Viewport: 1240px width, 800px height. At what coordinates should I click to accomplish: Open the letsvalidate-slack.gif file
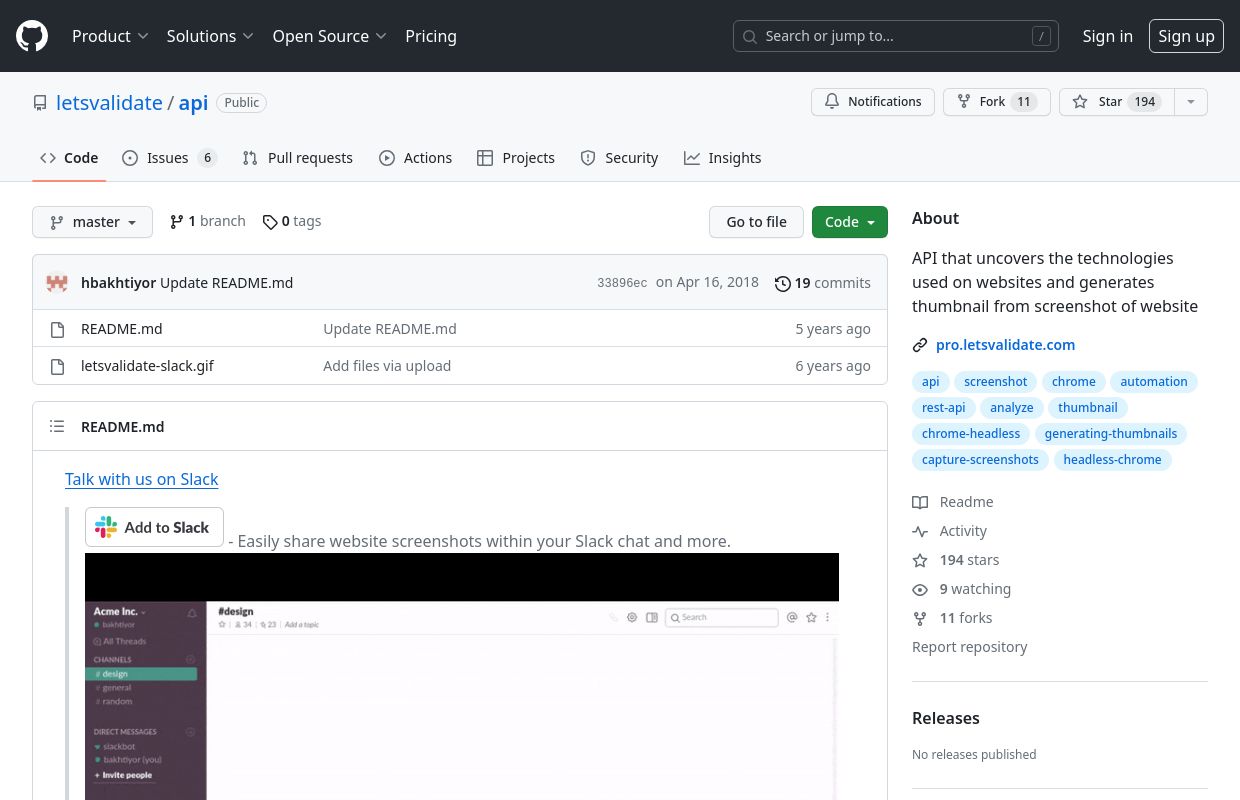click(x=147, y=366)
